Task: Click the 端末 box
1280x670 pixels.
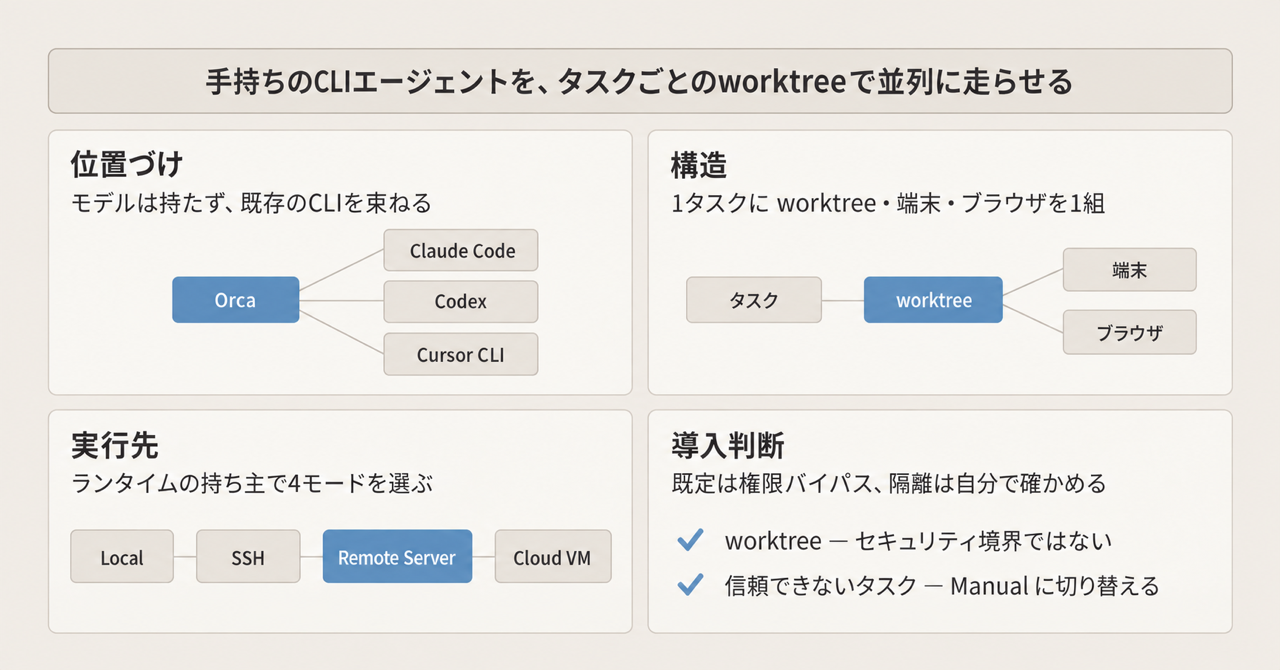Action: point(1129,270)
